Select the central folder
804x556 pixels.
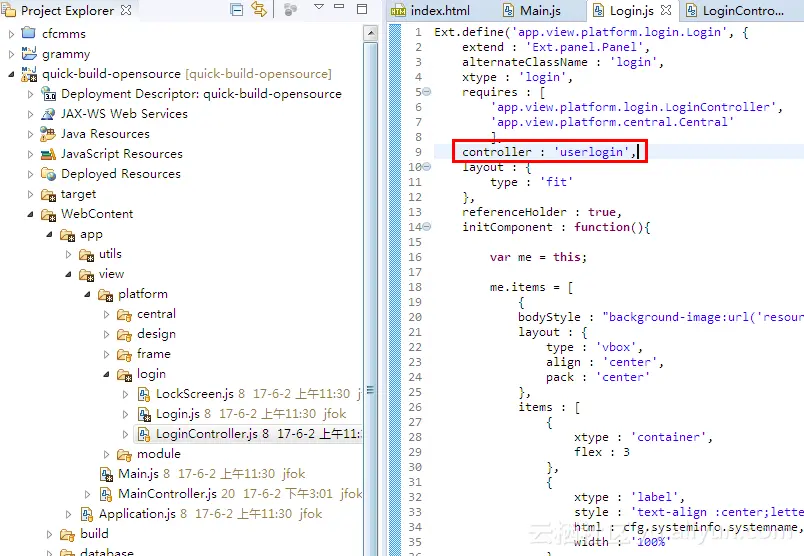156,314
